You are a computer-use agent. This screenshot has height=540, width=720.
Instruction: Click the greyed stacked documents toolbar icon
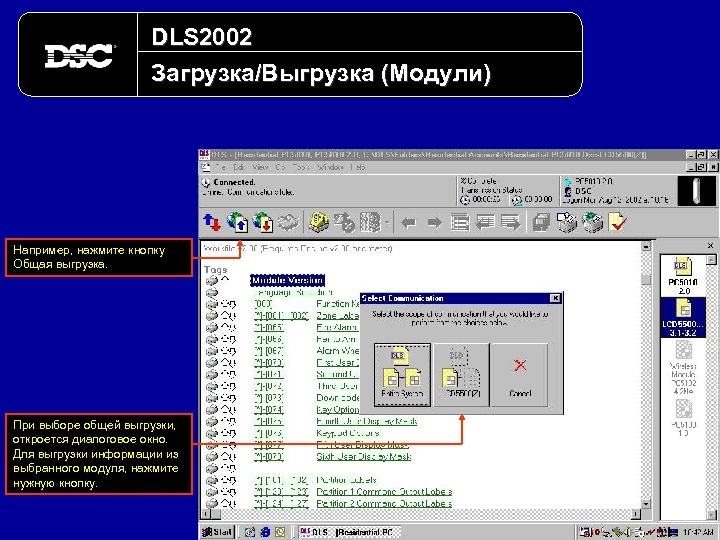pos(542,223)
